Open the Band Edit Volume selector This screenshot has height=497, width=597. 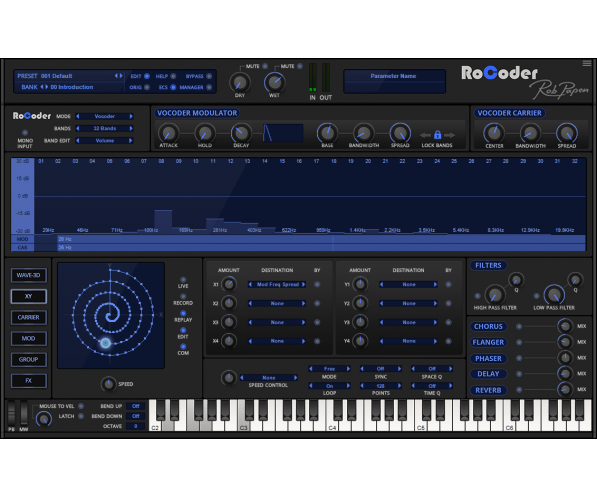coord(105,141)
